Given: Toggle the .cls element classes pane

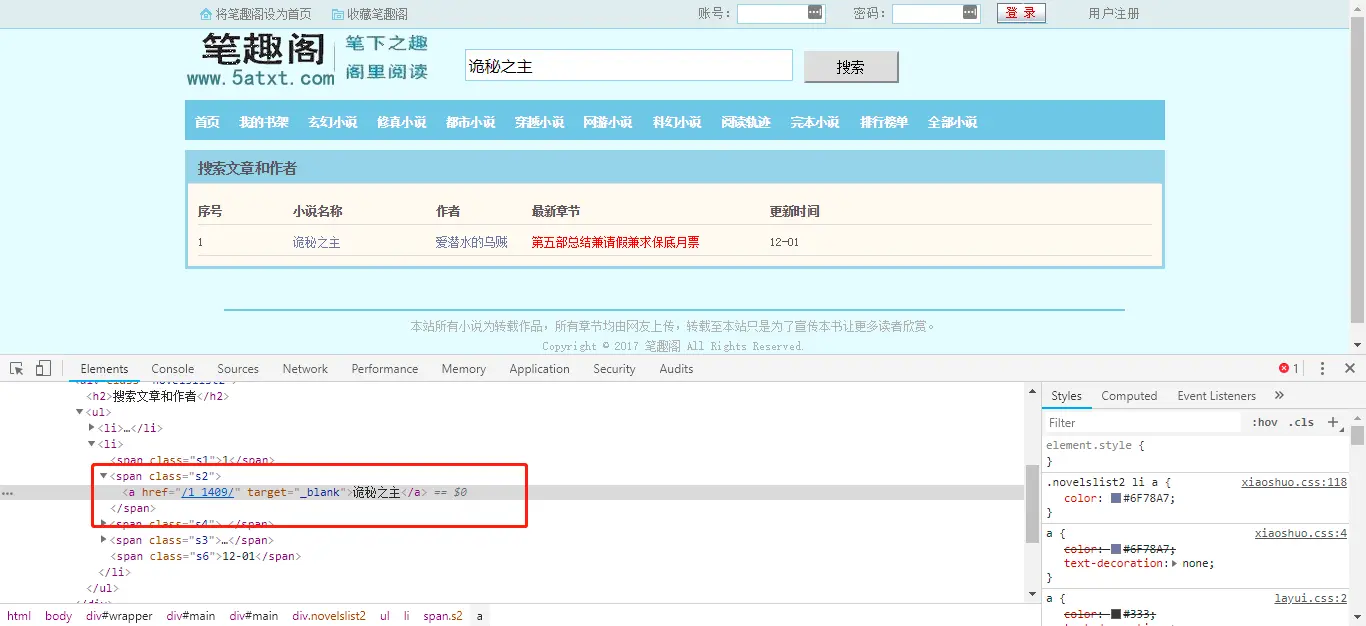Looking at the screenshot, I should (x=1302, y=422).
